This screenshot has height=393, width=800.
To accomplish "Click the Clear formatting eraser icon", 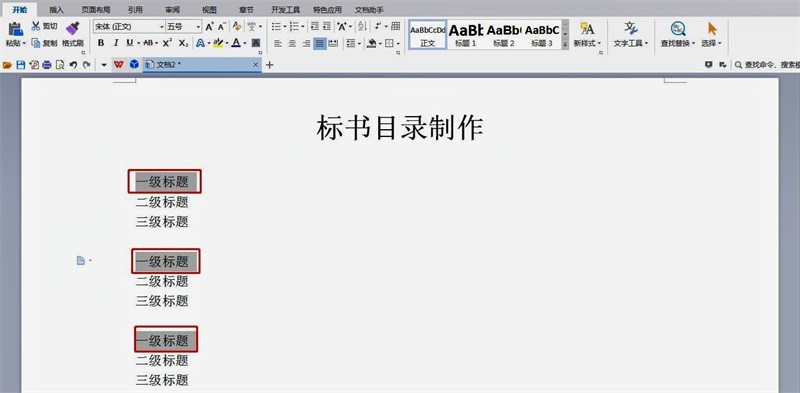I will (237, 27).
